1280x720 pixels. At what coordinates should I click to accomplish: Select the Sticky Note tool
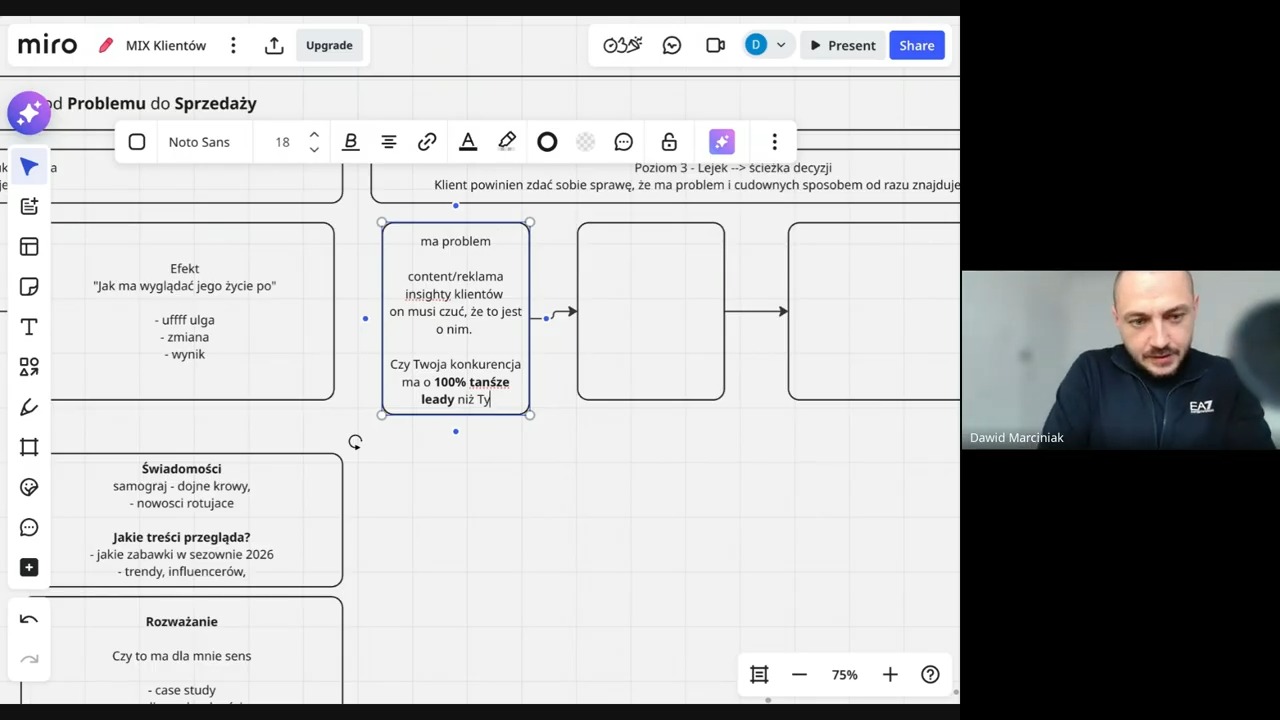coord(29,287)
